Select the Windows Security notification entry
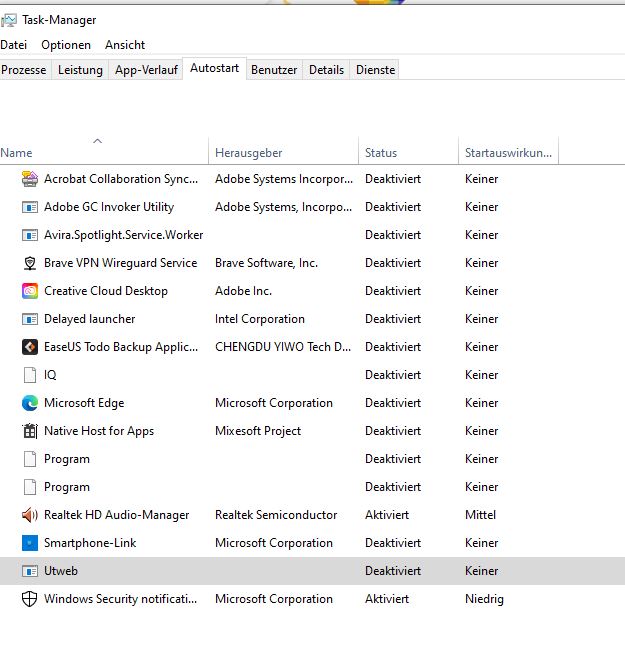Screen dimensions: 625x657 tap(120, 599)
